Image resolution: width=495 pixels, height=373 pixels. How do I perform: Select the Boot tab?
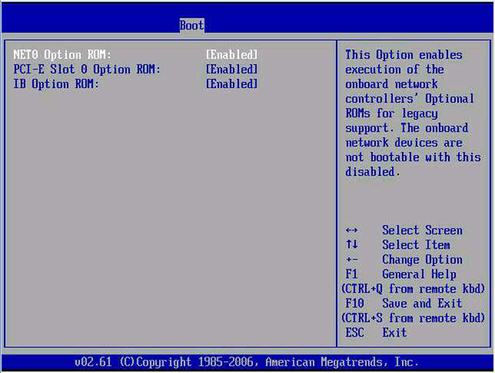[192, 25]
